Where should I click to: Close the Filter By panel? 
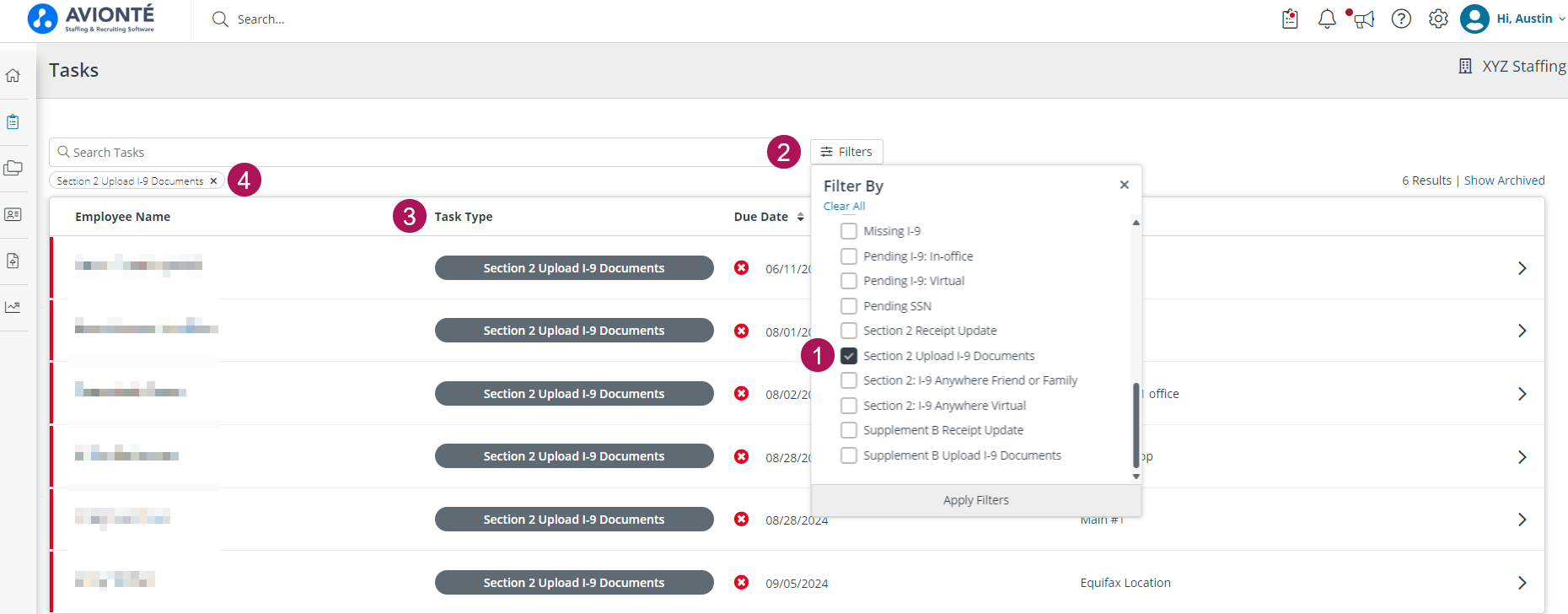[x=1124, y=185]
